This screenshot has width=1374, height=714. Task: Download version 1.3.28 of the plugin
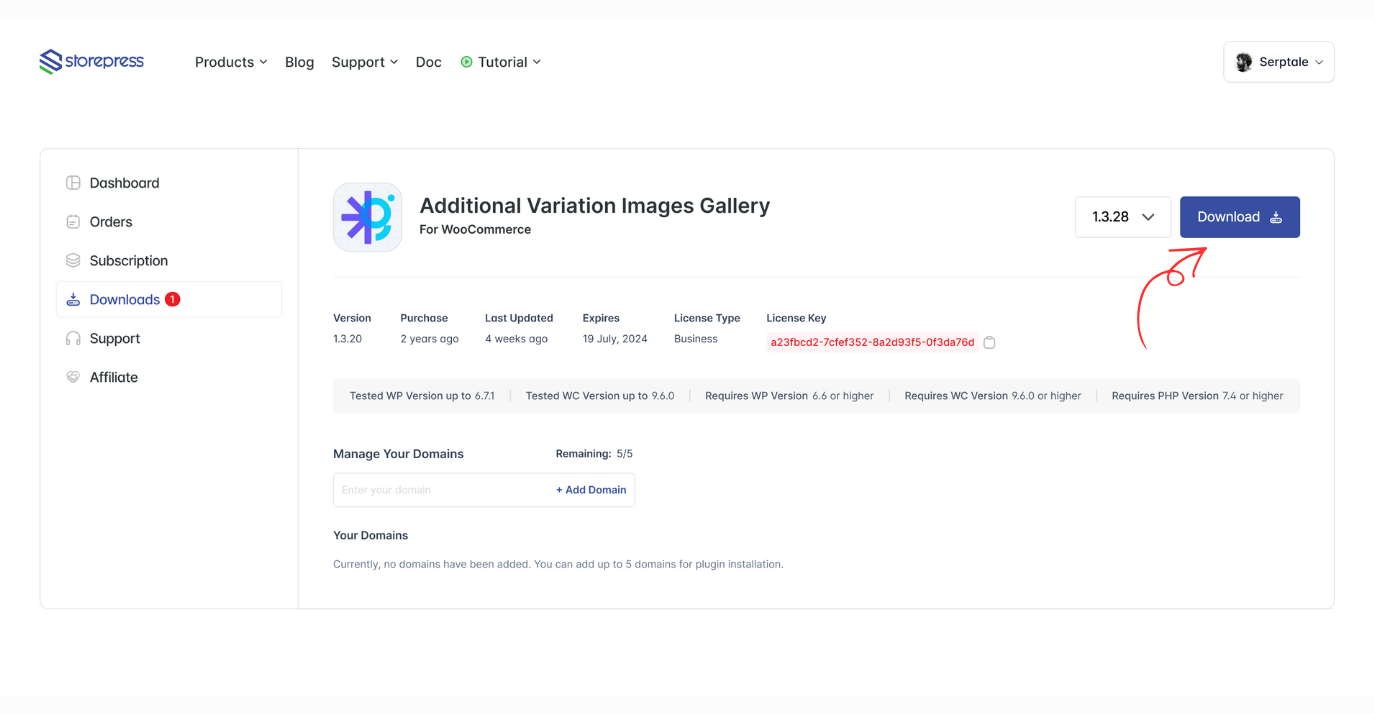tap(1239, 217)
